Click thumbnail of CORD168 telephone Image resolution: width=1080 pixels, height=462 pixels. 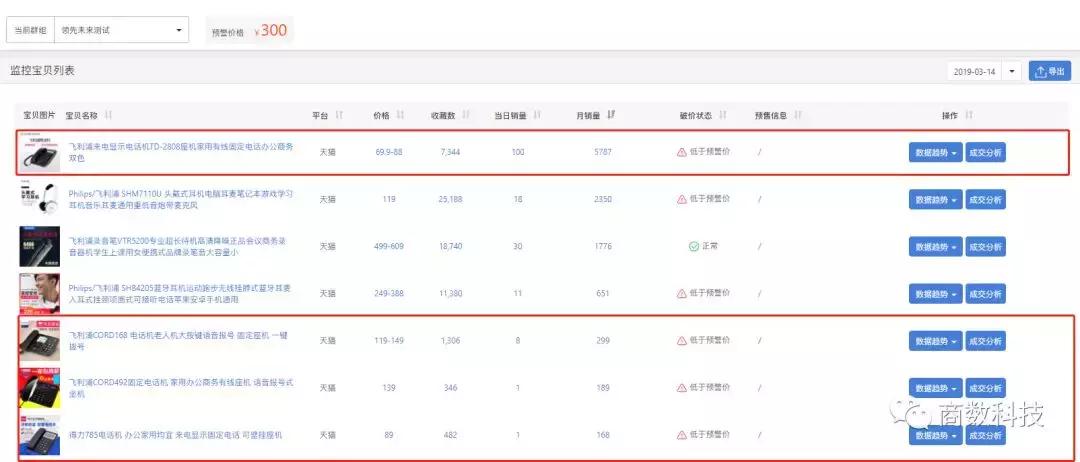coord(39,340)
